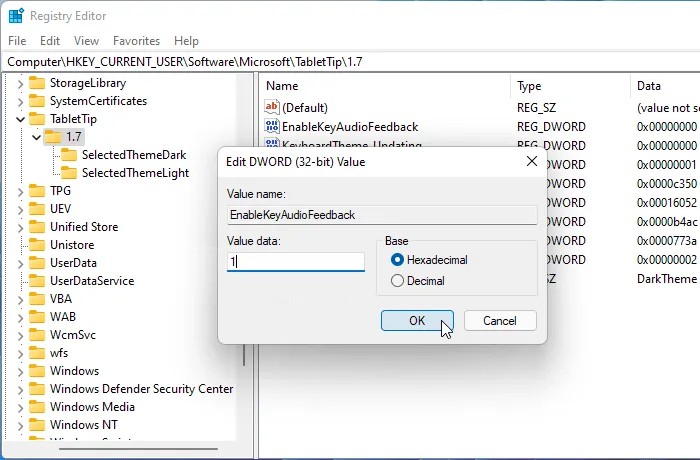
Task: Cancel the Edit DWORD dialog
Action: [500, 321]
